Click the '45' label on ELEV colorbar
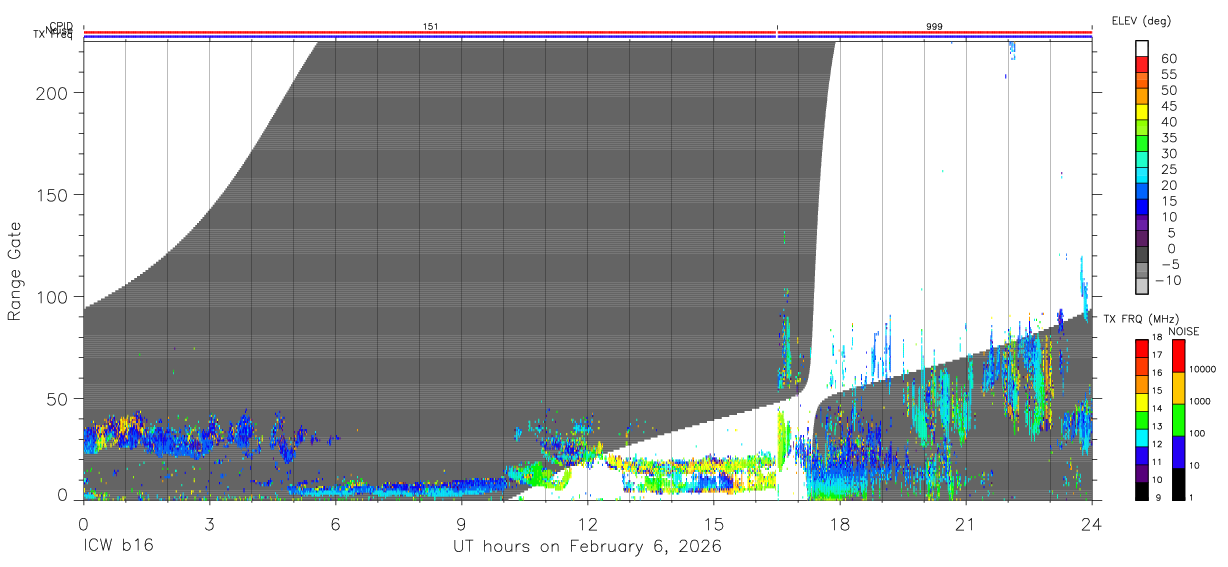 1169,106
